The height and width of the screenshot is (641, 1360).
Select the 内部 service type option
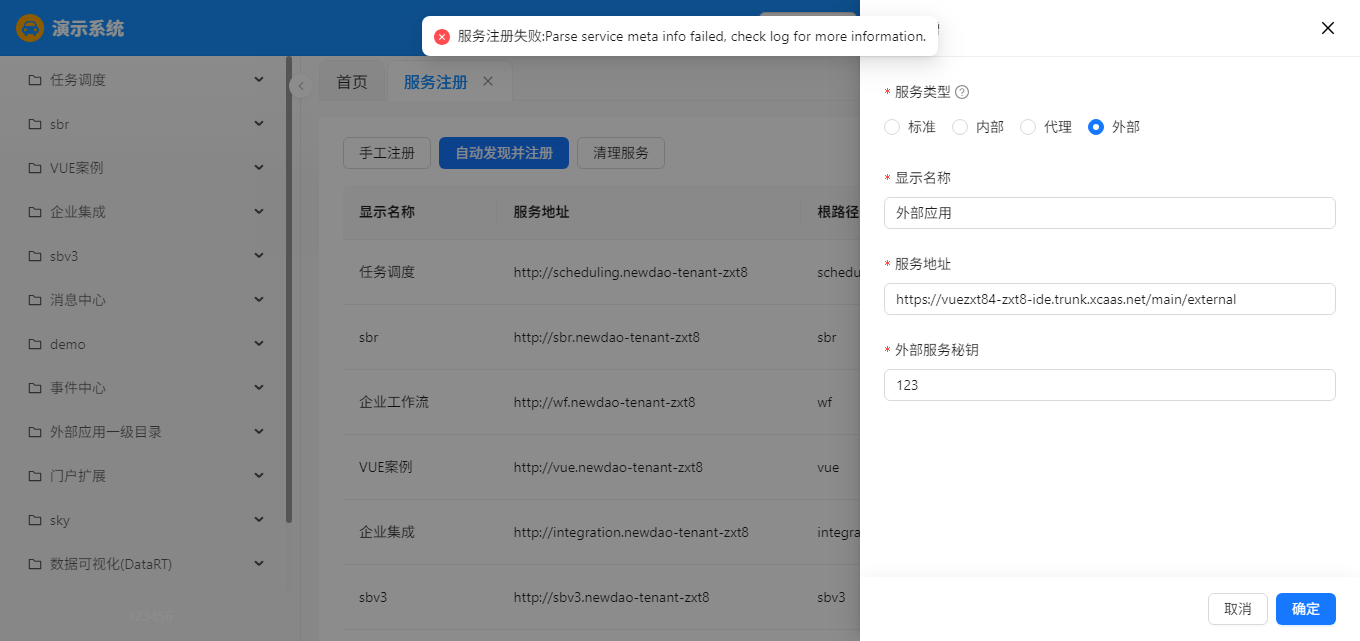(x=960, y=127)
